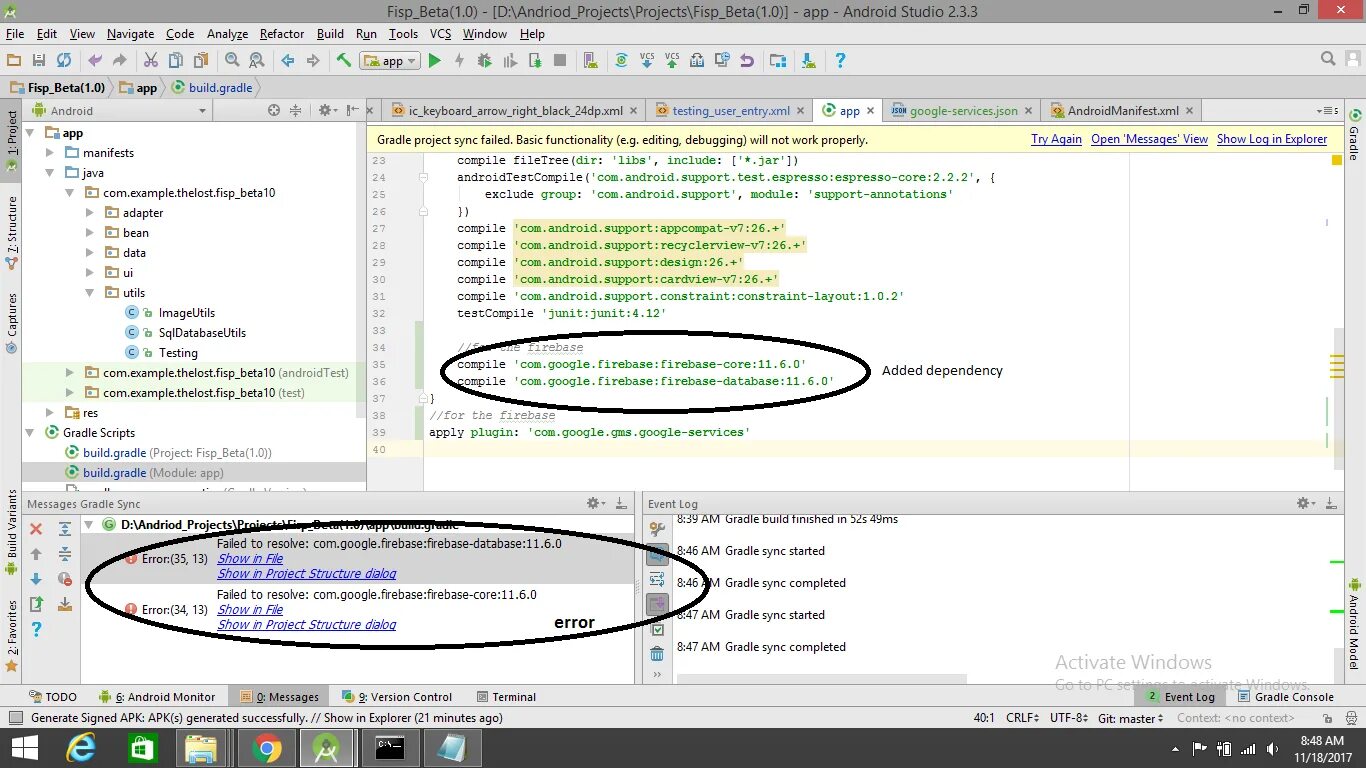This screenshot has height=768, width=1366.
Task: Open the Refactor menu
Action: (x=282, y=34)
